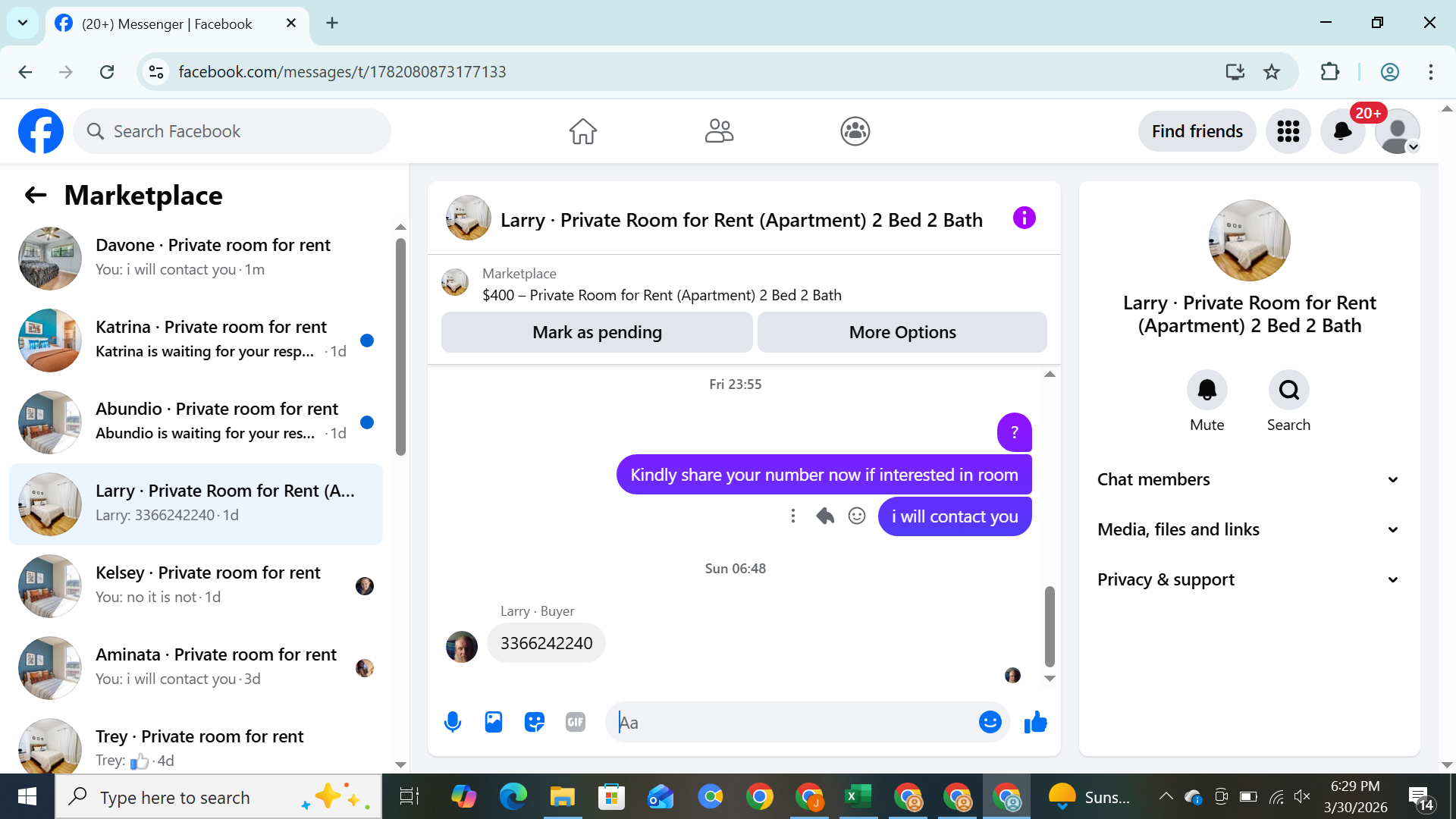The height and width of the screenshot is (819, 1456).
Task: Click Mark as pending button
Action: pyautogui.click(x=597, y=332)
